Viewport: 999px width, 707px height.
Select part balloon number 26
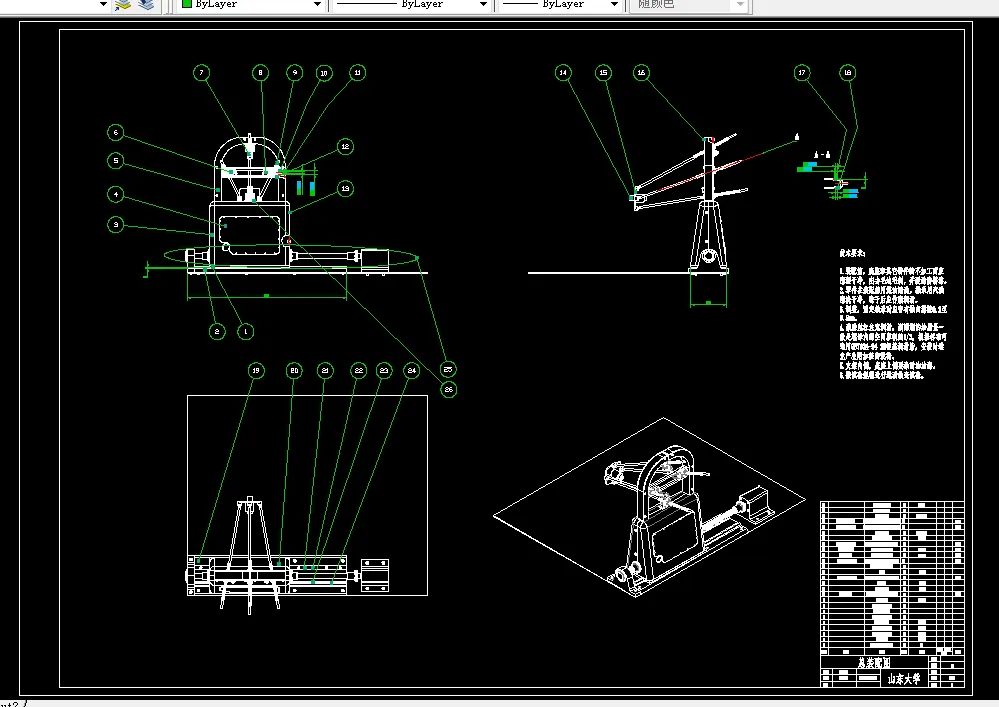click(449, 389)
